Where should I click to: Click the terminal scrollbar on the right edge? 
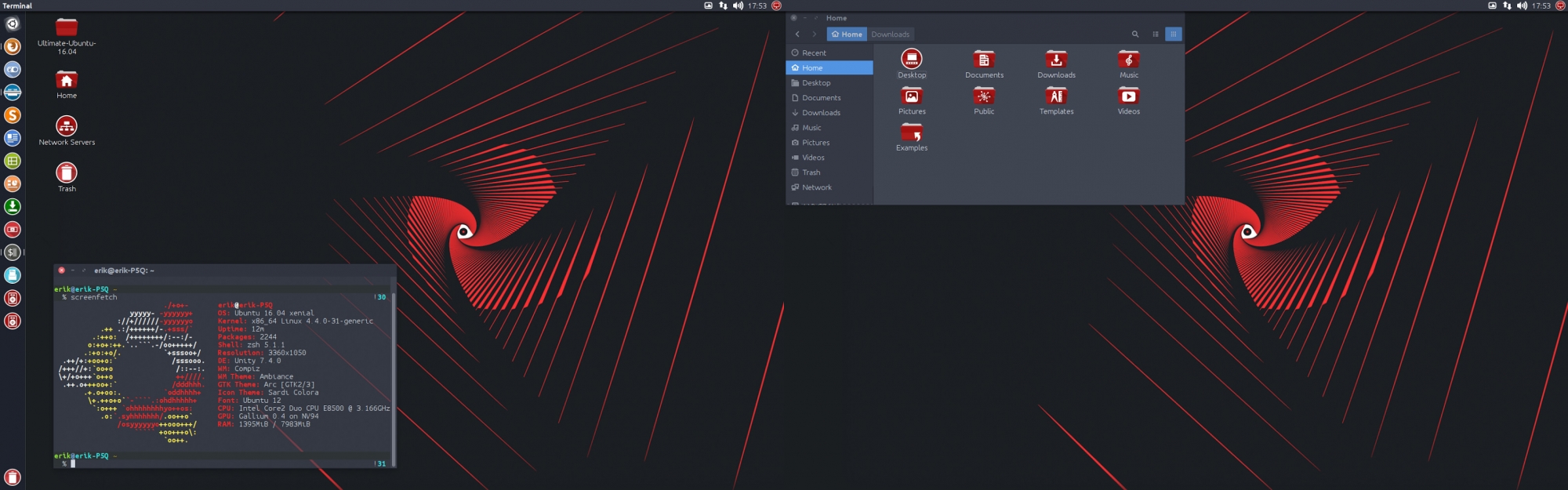click(394, 379)
